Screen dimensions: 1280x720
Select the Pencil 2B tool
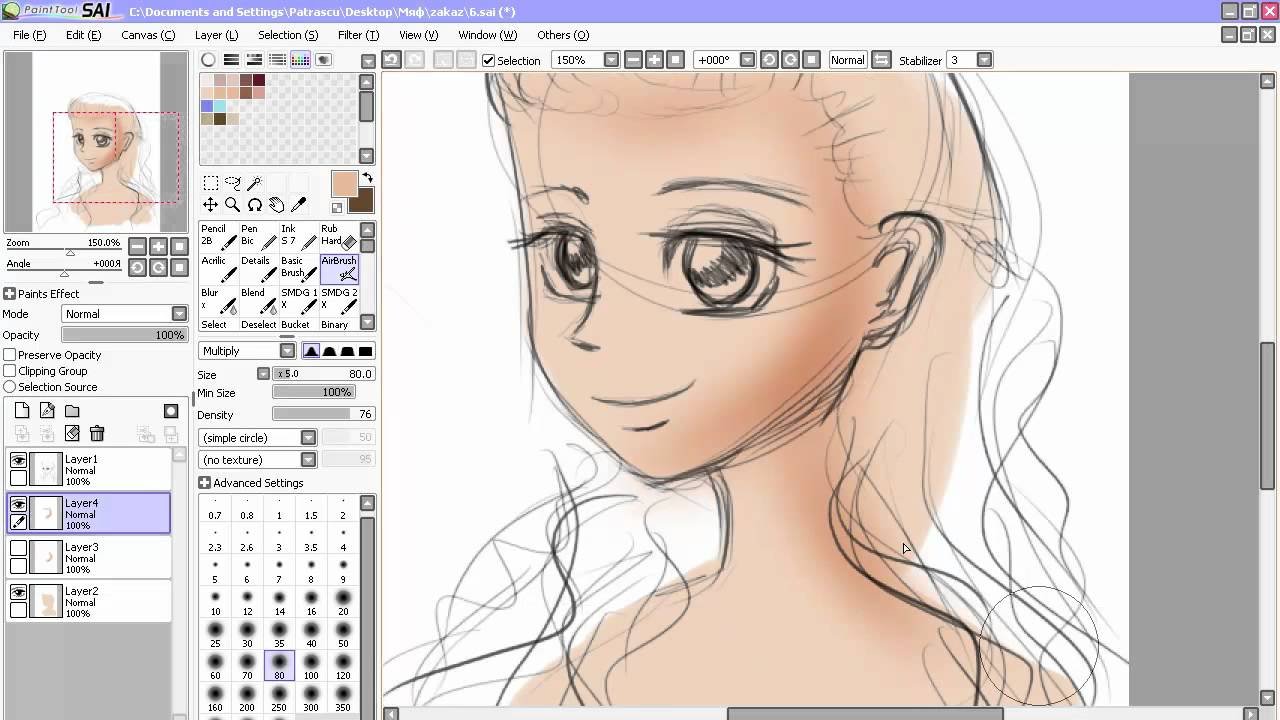click(219, 236)
